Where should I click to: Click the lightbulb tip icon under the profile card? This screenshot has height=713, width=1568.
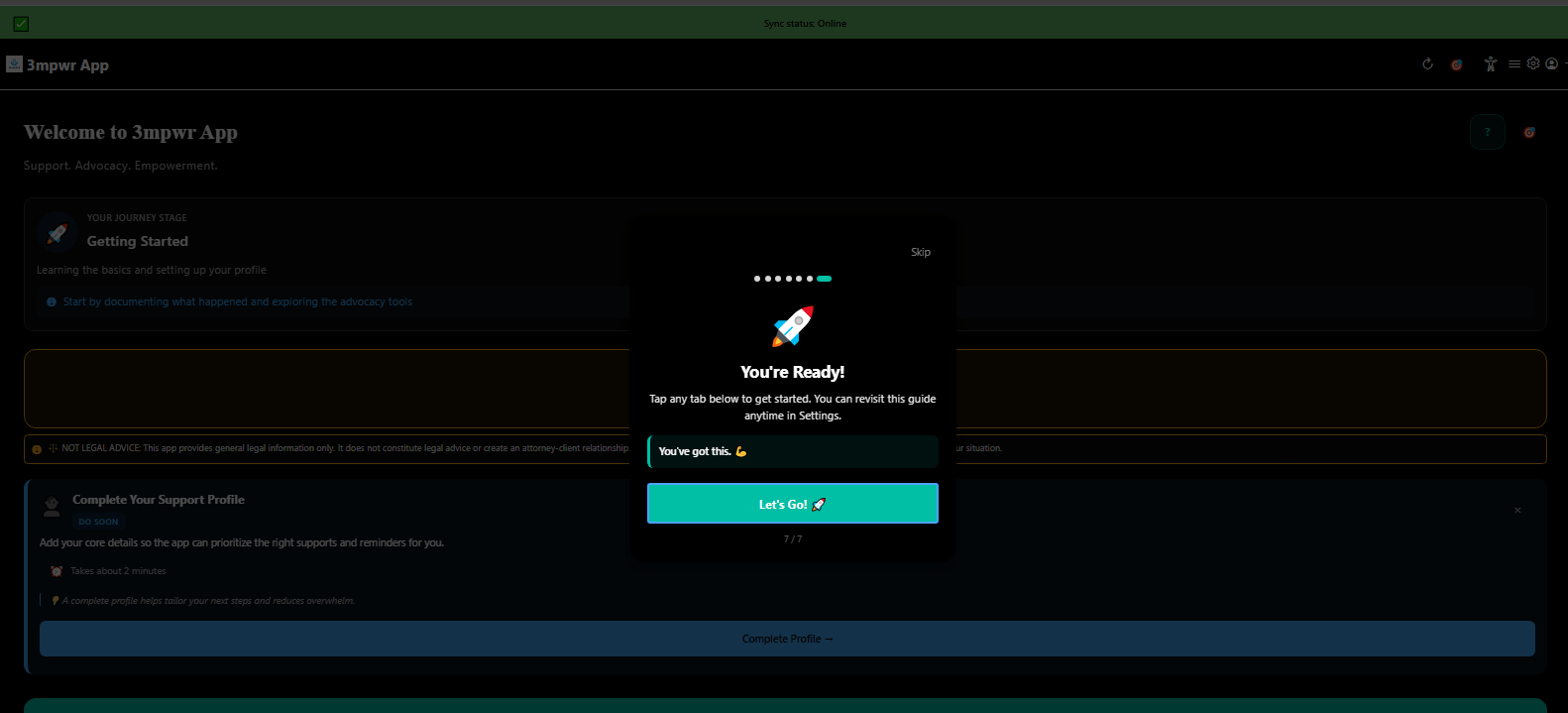pyautogui.click(x=56, y=601)
